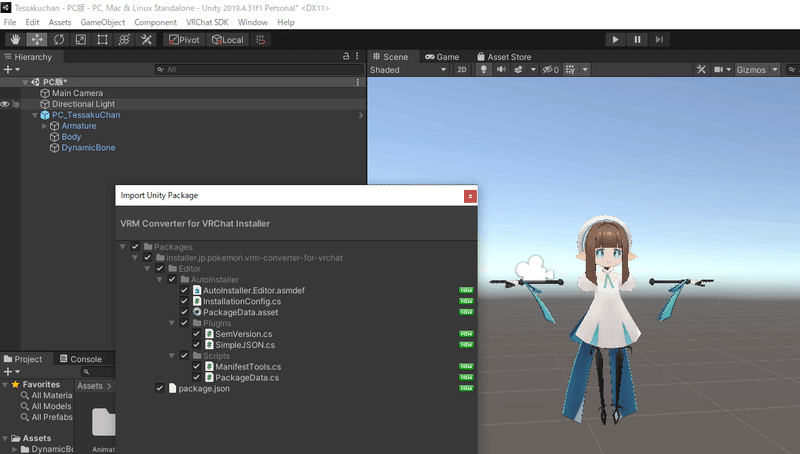Toggle hidden objects visibility counter
800x454 pixels.
551,70
